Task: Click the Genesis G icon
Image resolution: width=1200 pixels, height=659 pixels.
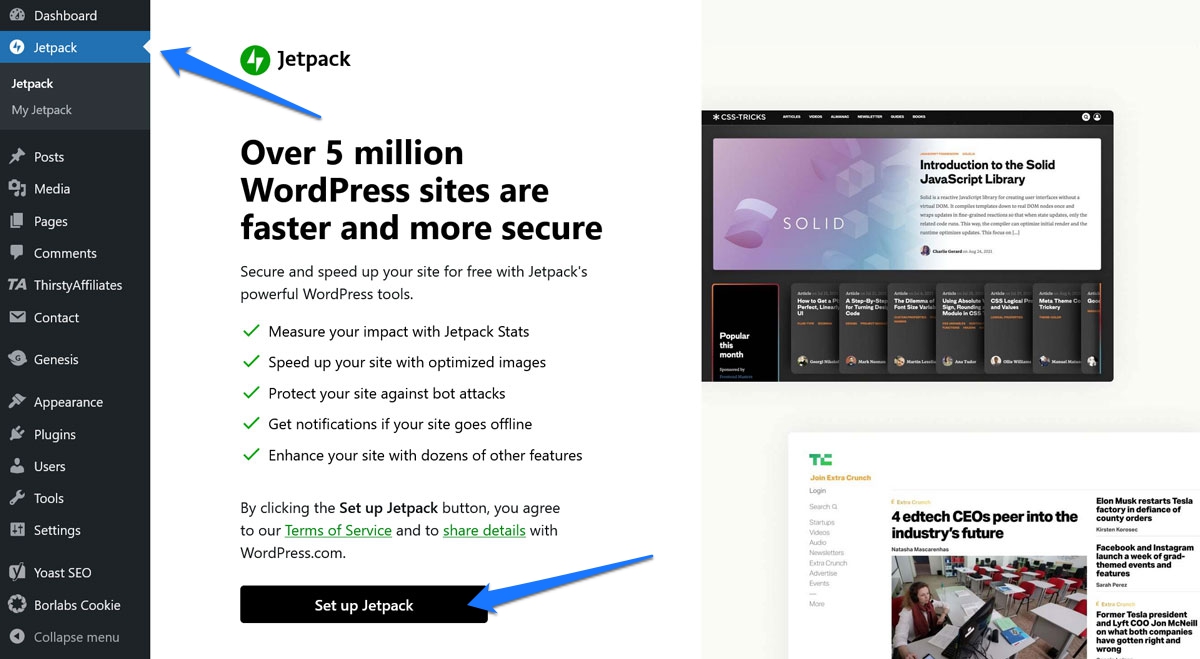Action: [x=16, y=359]
